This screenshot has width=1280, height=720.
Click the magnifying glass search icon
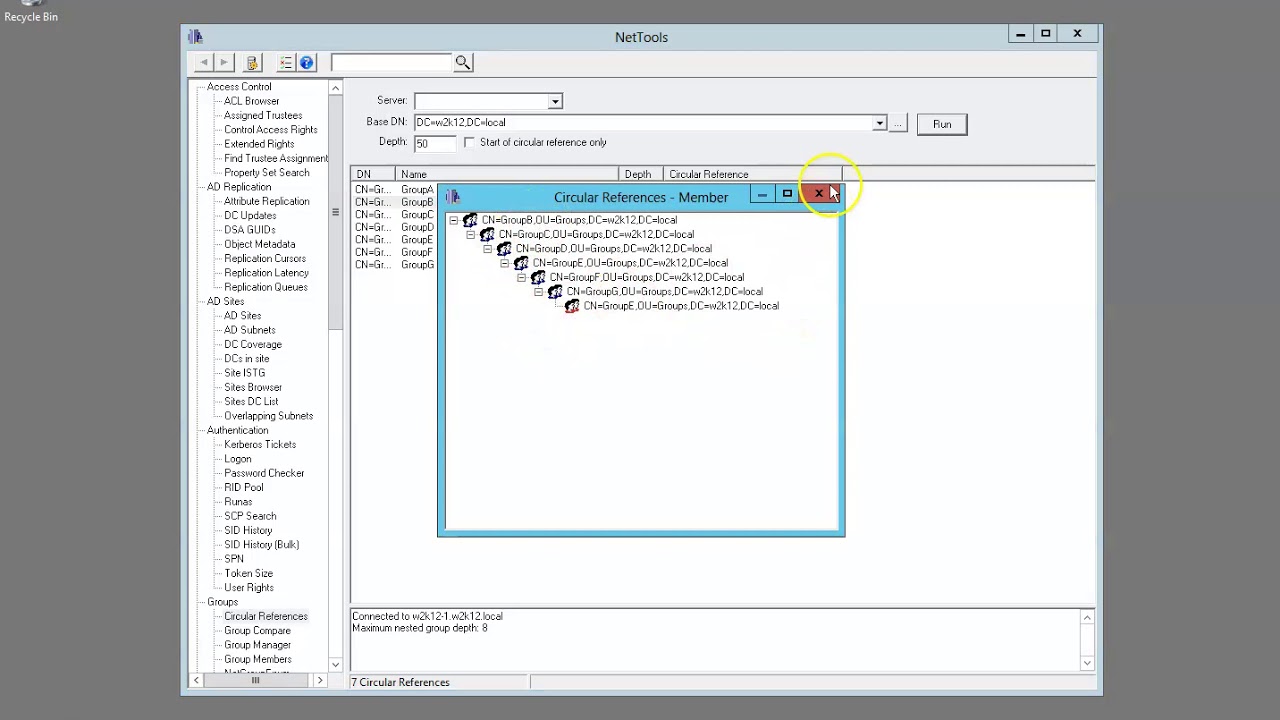462,63
